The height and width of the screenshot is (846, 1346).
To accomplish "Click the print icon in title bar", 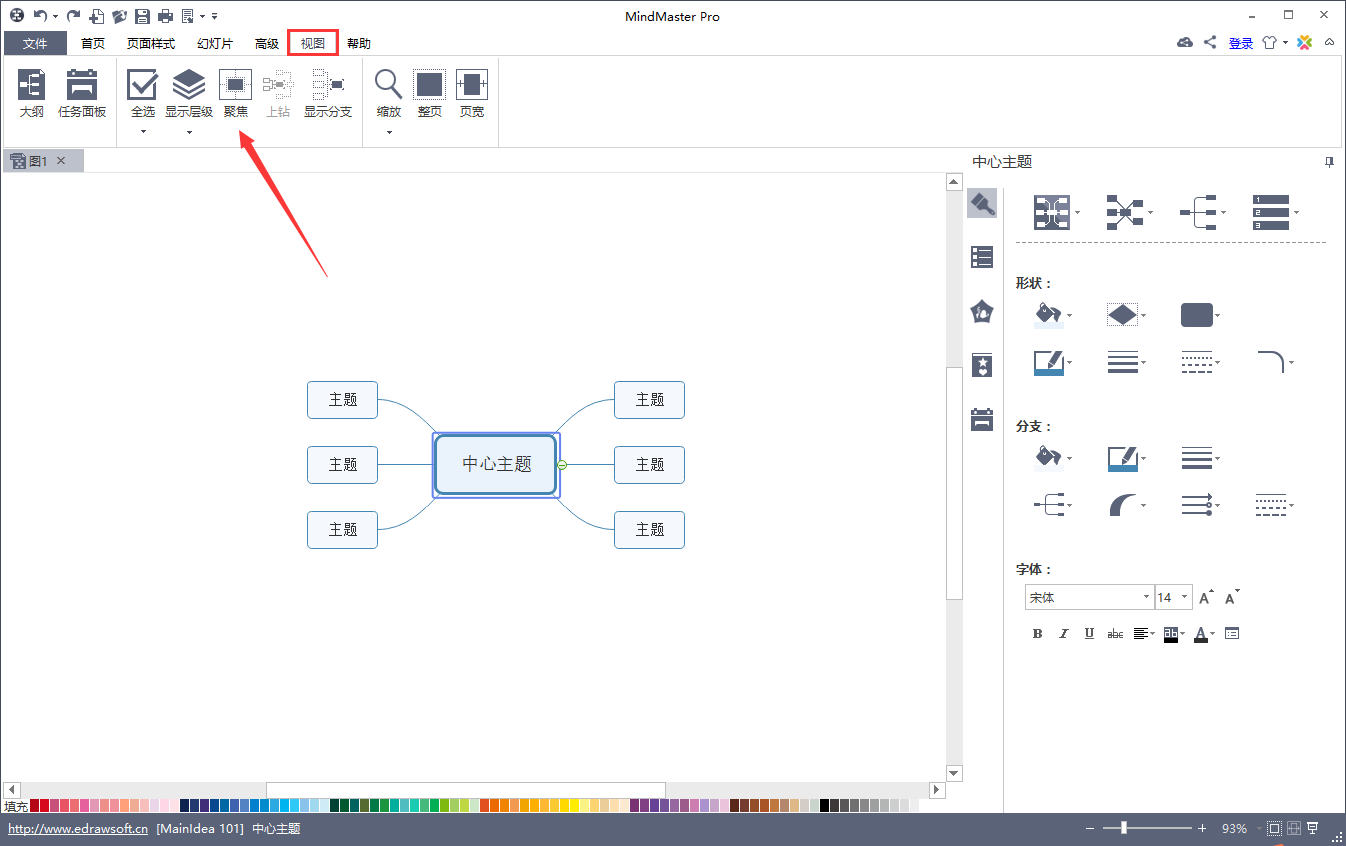I will (x=165, y=16).
